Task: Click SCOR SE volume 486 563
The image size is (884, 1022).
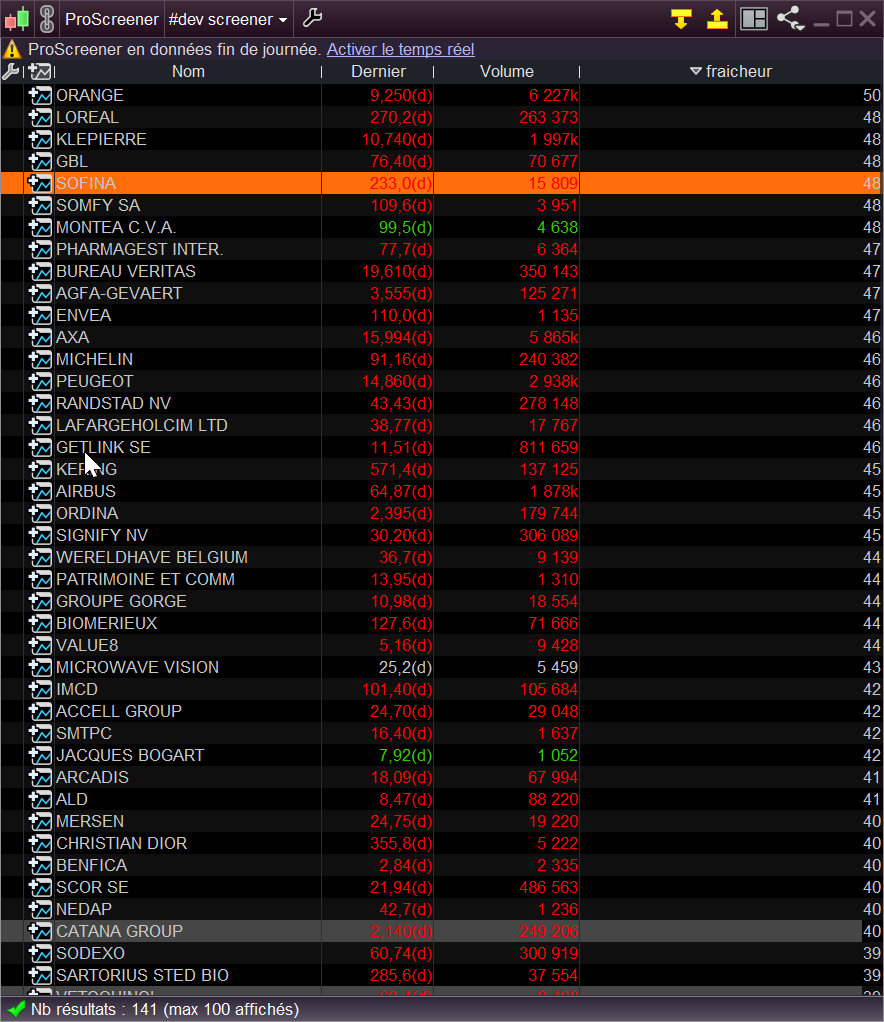Action: tap(548, 887)
